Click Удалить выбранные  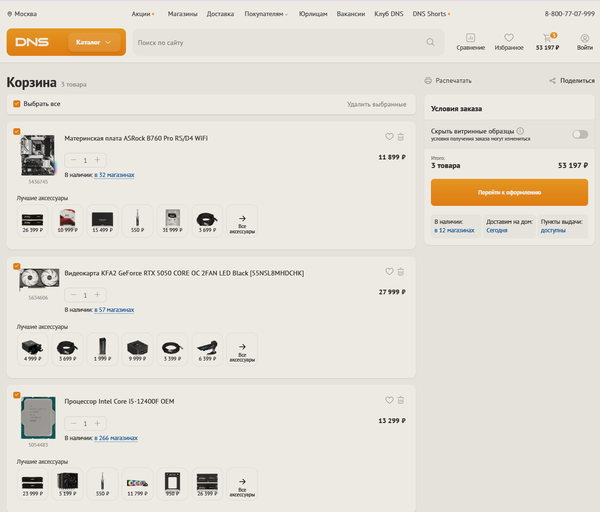[377, 104]
